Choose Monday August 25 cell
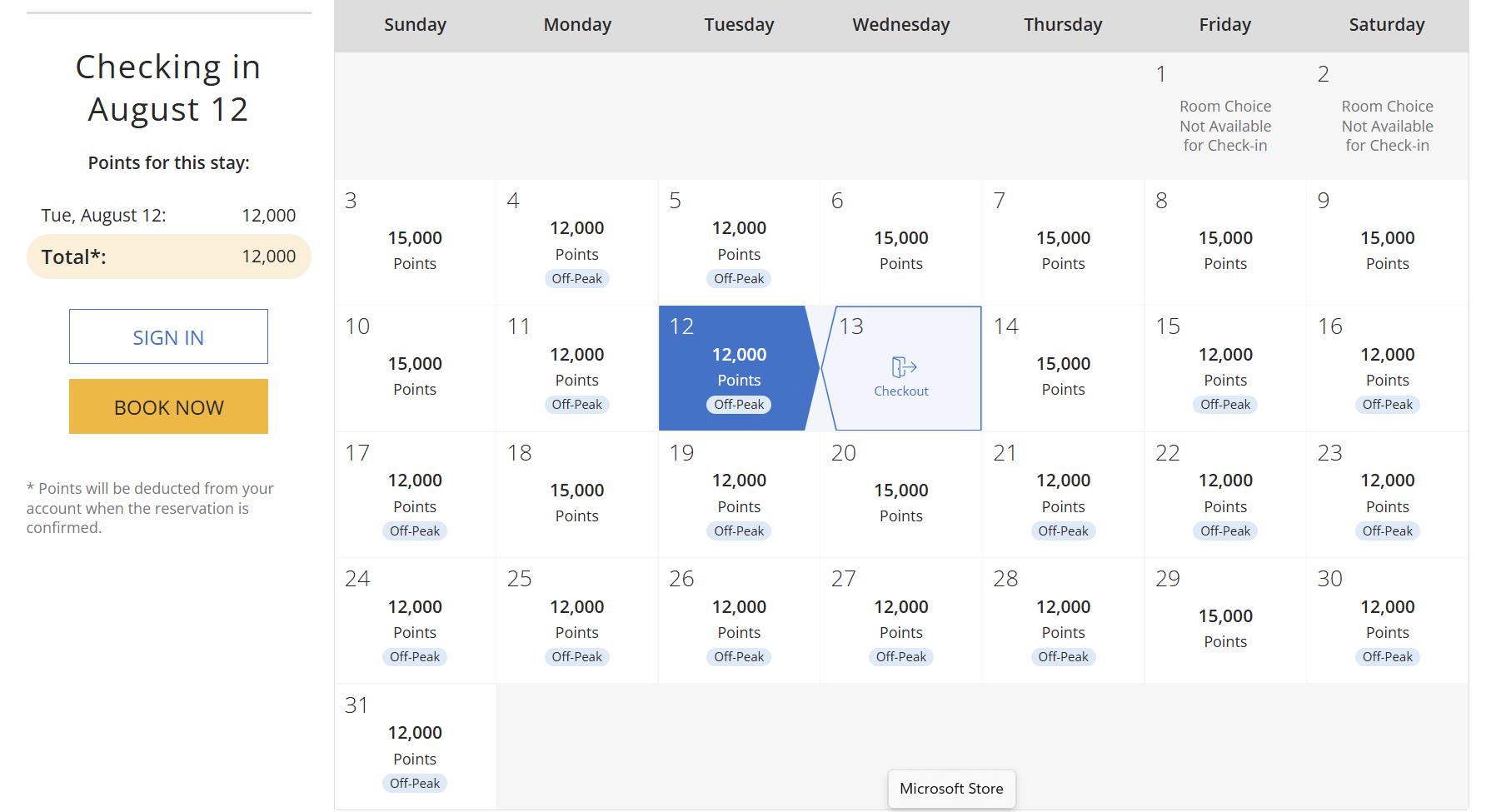Screen dimensions: 1496x812 pyautogui.click(x=576, y=620)
